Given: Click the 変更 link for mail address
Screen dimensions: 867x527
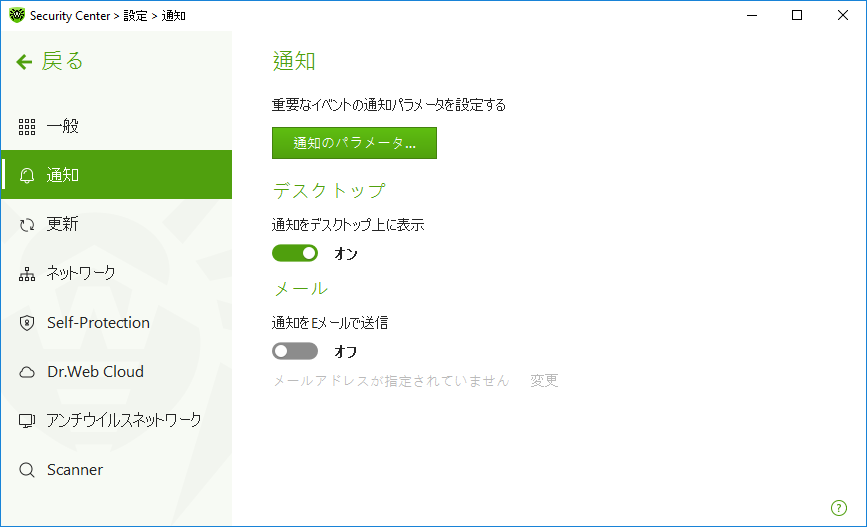Looking at the screenshot, I should pyautogui.click(x=544, y=380).
